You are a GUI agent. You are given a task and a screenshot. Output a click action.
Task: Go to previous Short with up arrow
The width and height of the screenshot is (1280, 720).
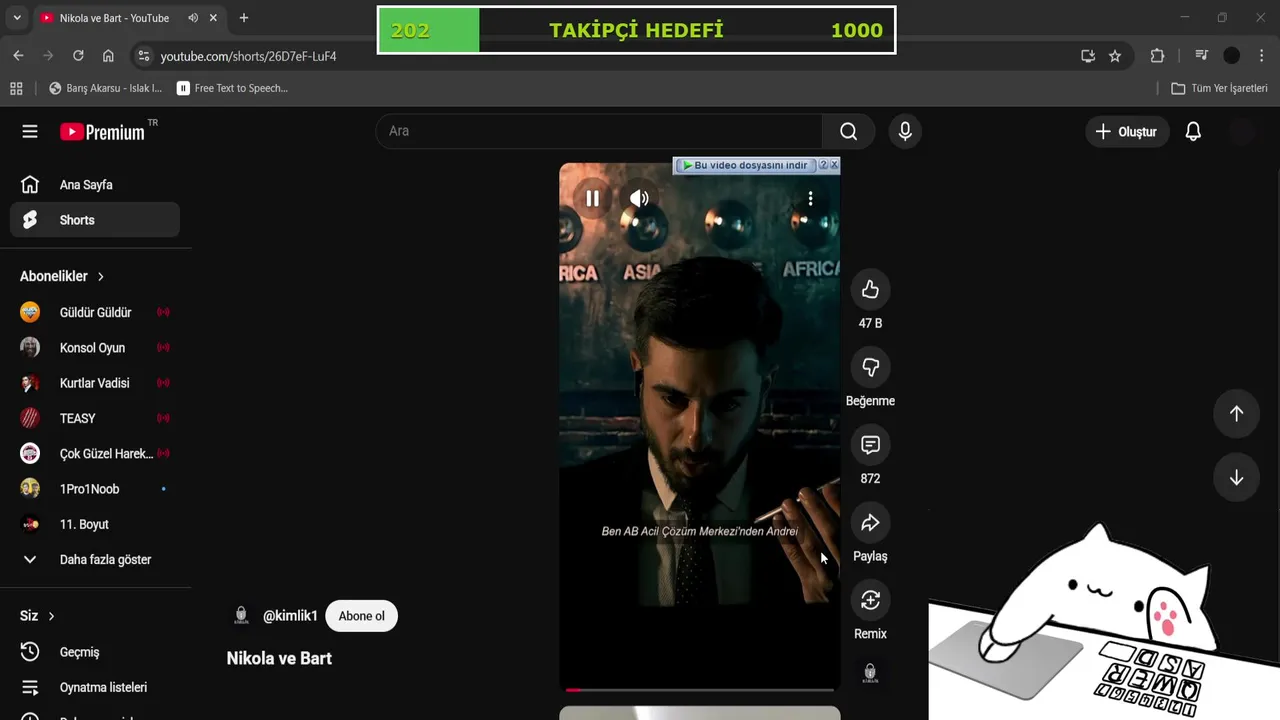1236,413
